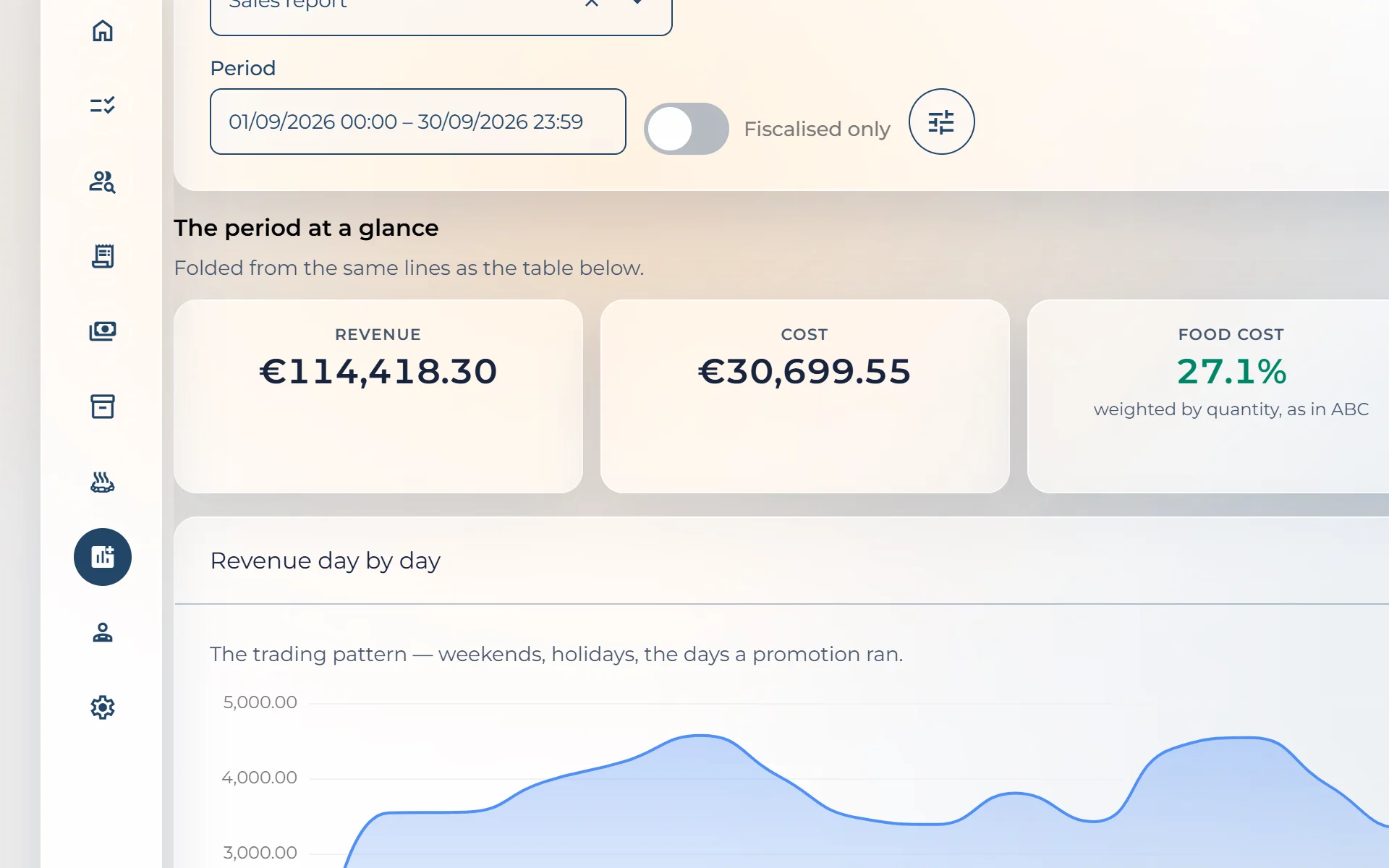The width and height of the screenshot is (1389, 868).
Task: Open the receipts sidebar icon
Action: 103,256
